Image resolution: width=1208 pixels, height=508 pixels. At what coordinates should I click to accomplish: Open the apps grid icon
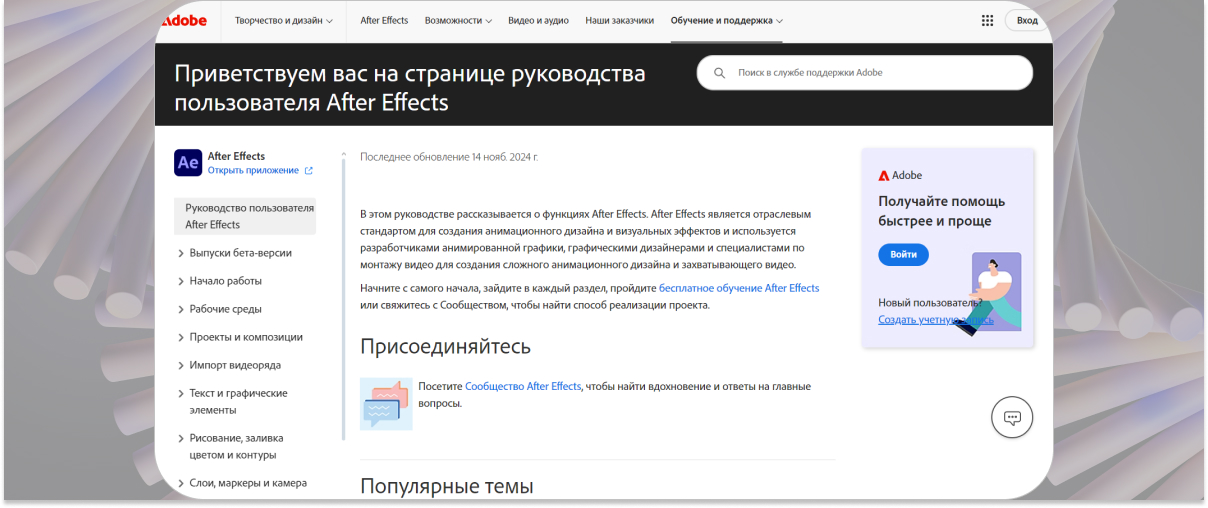tap(987, 20)
